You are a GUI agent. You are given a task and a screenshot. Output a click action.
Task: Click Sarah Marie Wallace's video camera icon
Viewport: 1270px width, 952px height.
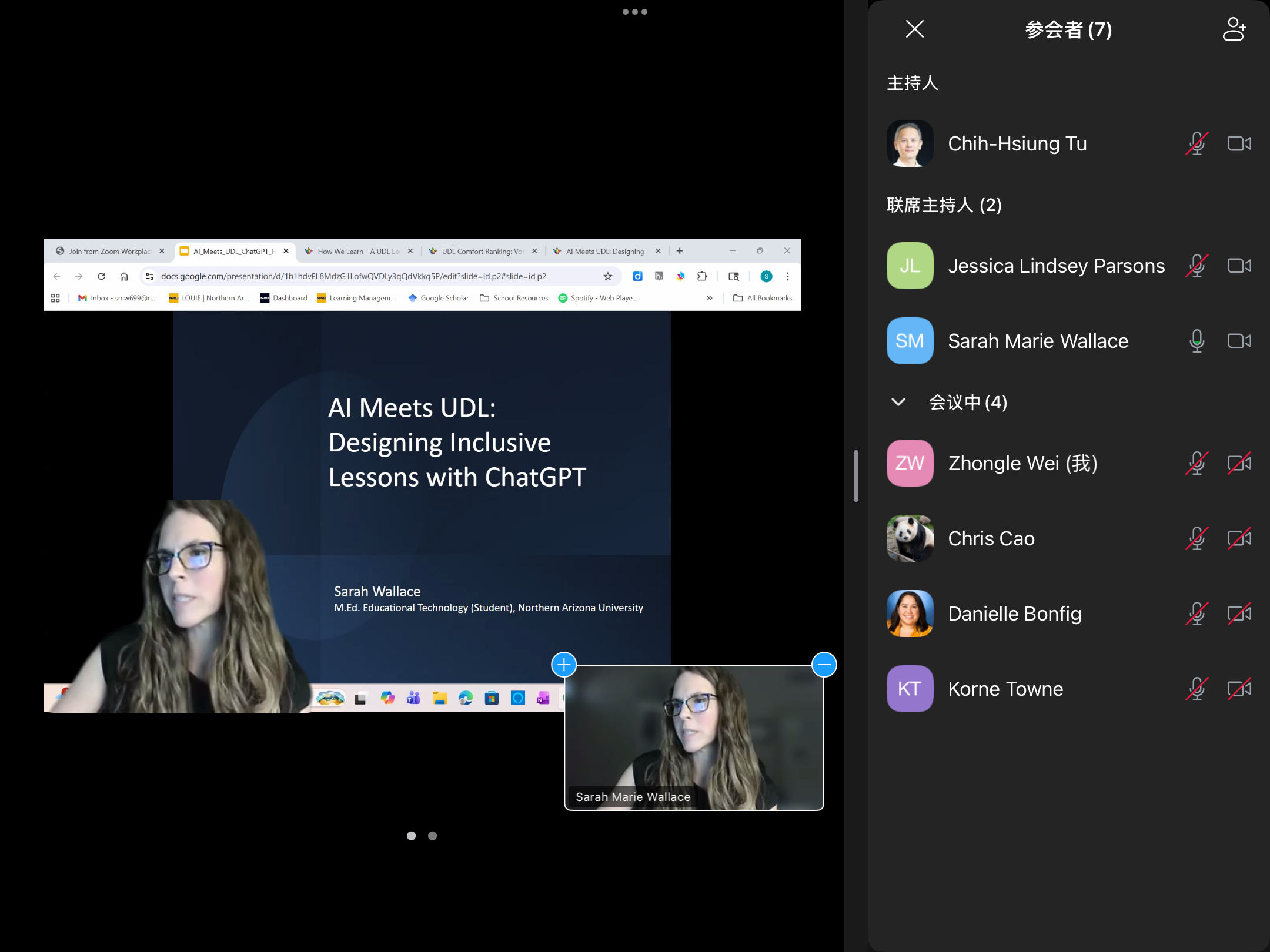tap(1239, 341)
